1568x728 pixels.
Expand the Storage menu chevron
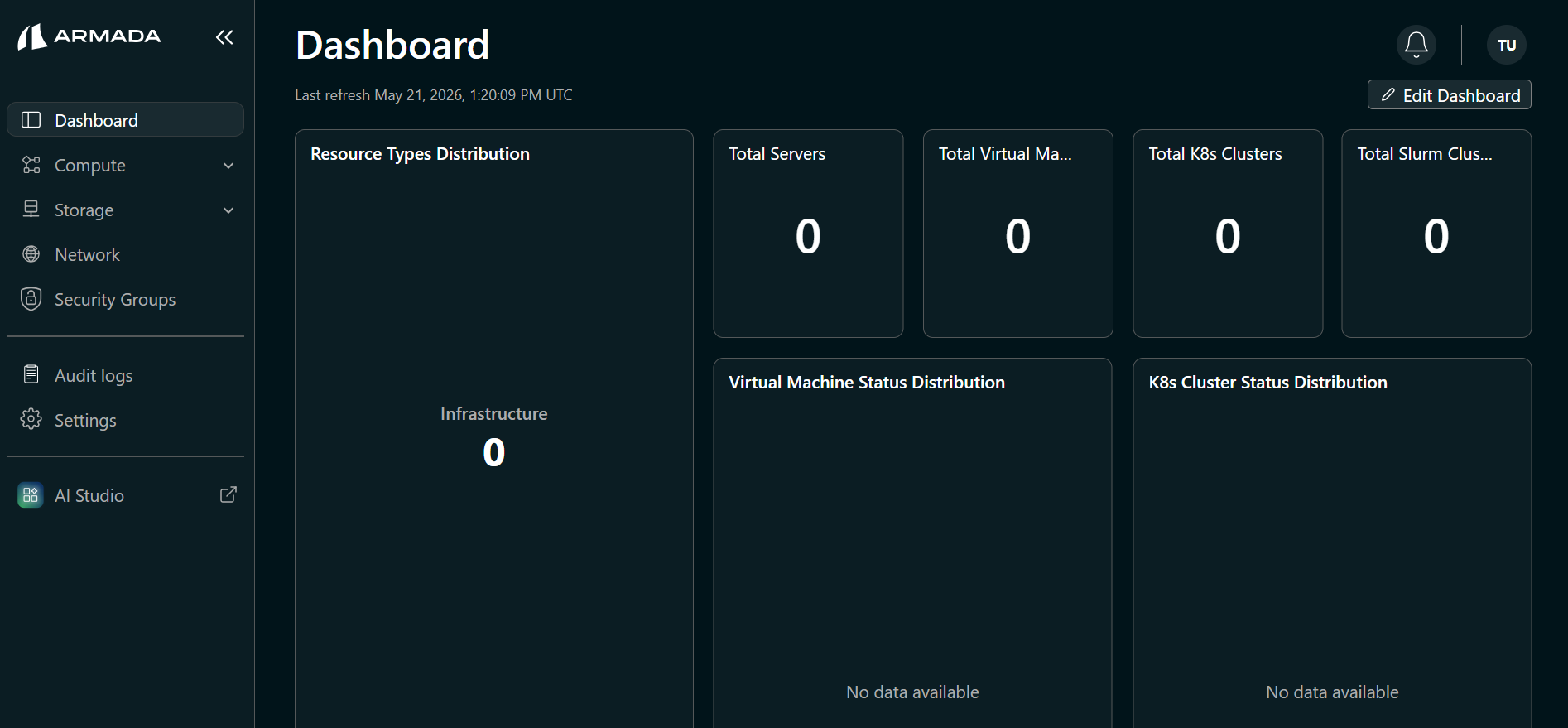[x=228, y=210]
